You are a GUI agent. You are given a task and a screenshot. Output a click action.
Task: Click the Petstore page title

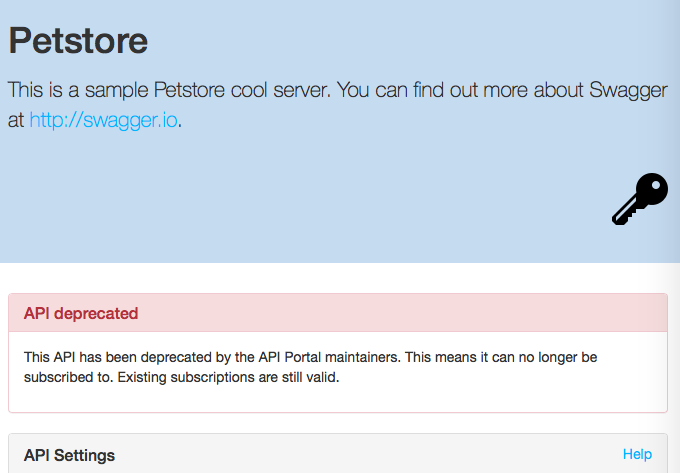78,41
